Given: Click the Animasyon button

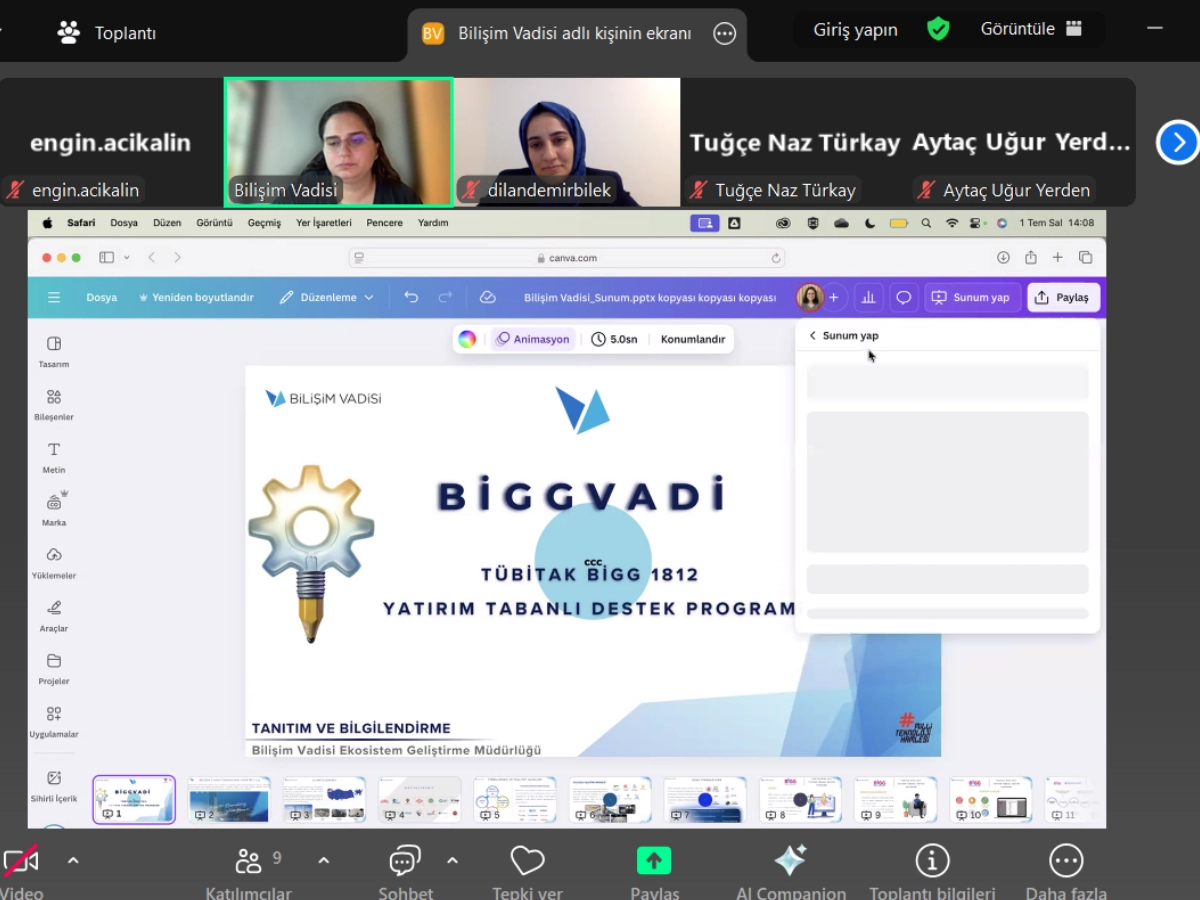Looking at the screenshot, I should (x=533, y=339).
